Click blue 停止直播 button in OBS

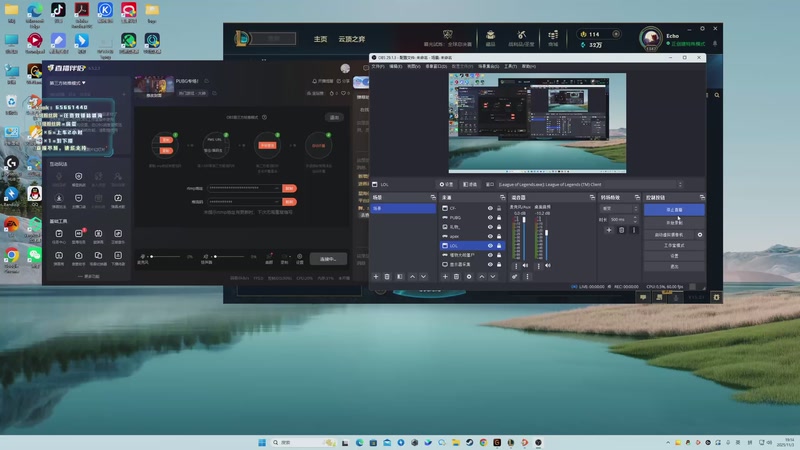point(674,210)
